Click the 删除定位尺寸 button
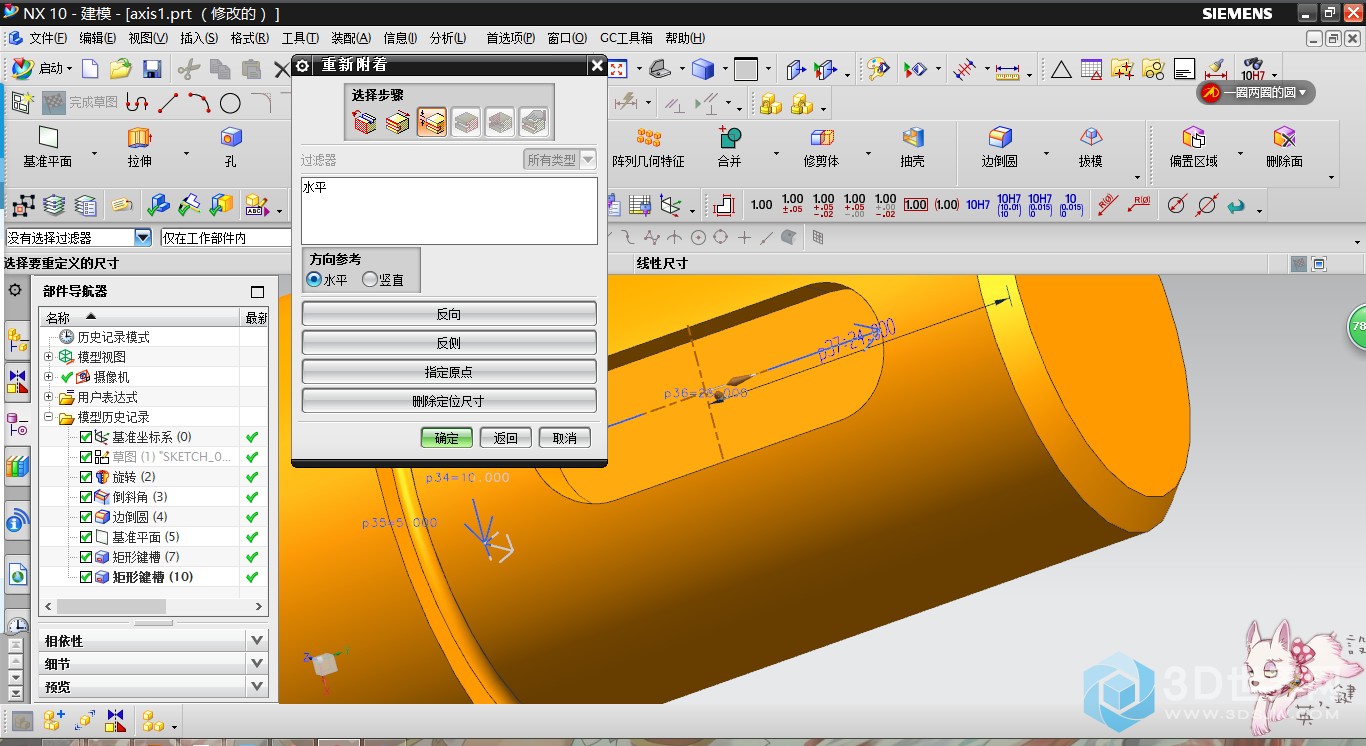 click(x=449, y=401)
